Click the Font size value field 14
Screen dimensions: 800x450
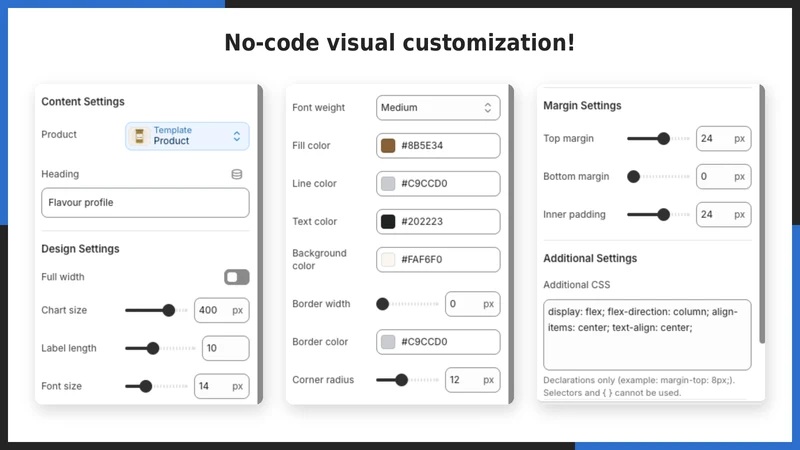point(221,386)
